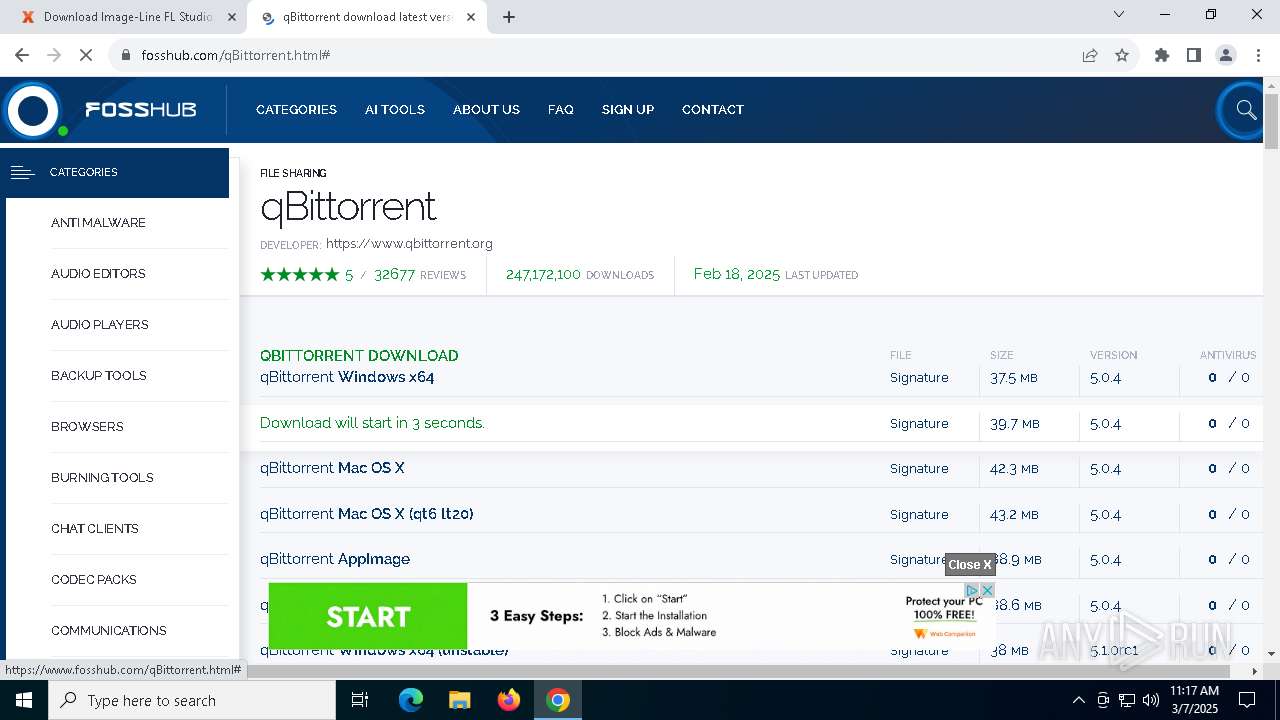The height and width of the screenshot is (720, 1280).
Task: View site information lock icon
Action: (x=126, y=55)
